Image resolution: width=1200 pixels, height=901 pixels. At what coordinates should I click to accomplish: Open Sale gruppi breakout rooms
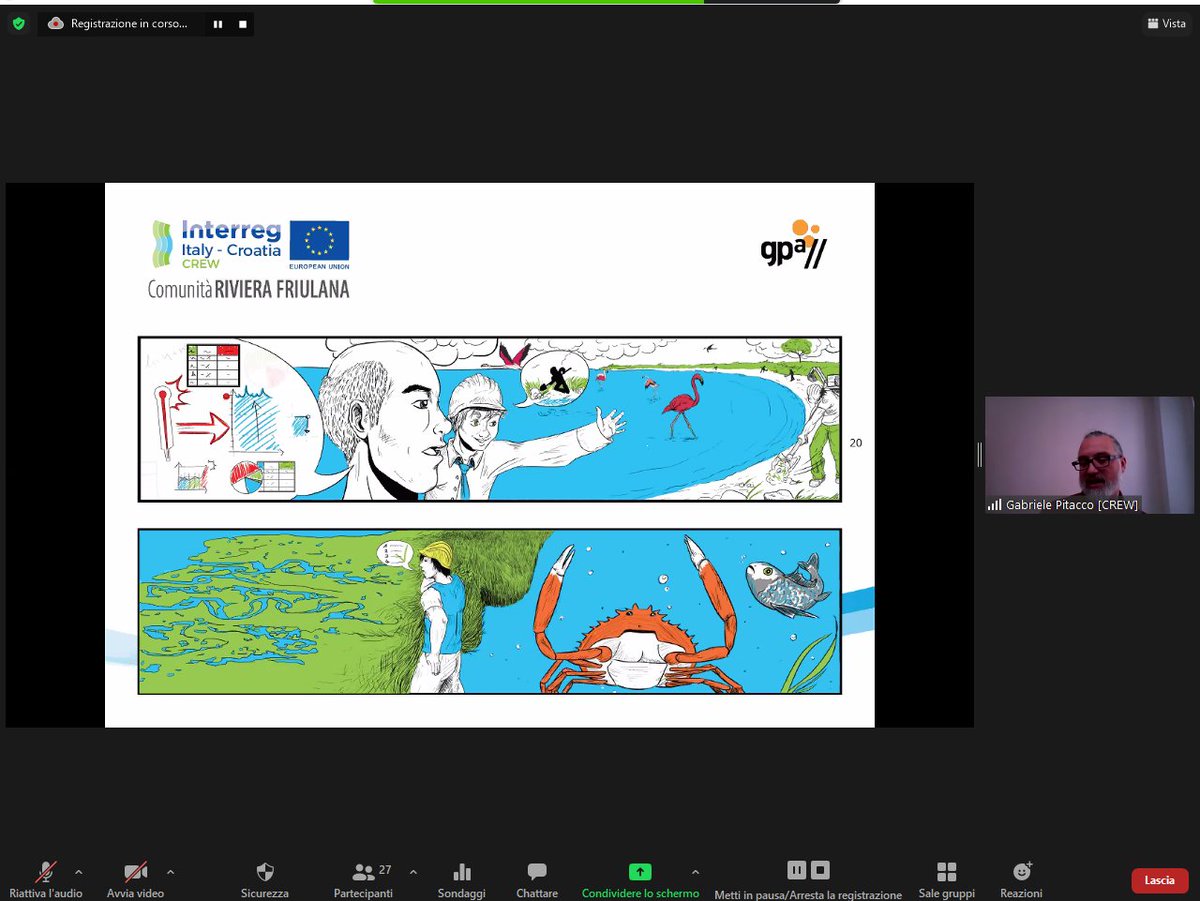[947, 879]
